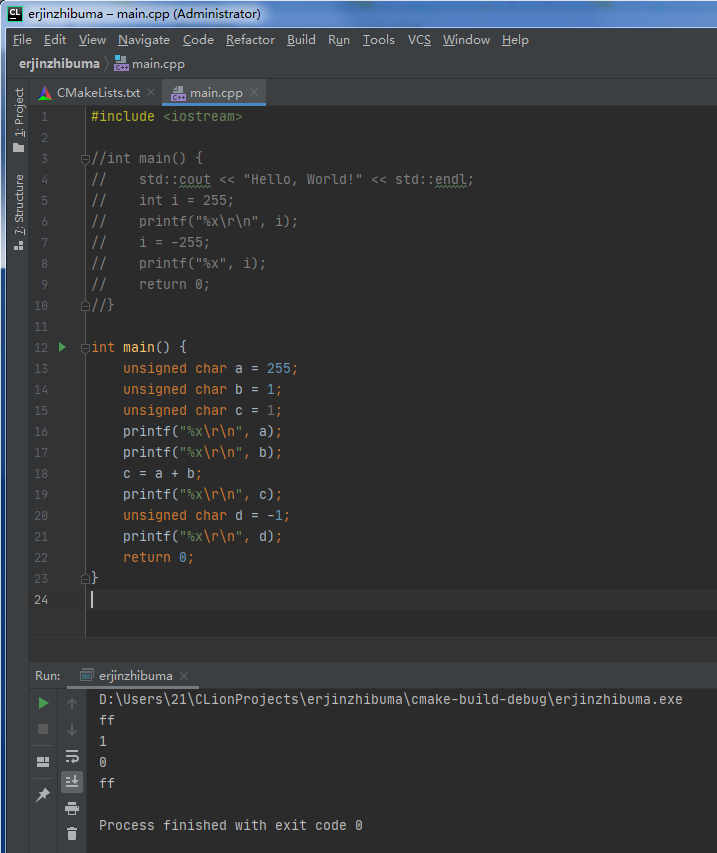Click the Stop process icon in Run panel
The height and width of the screenshot is (853, 717).
(x=43, y=729)
